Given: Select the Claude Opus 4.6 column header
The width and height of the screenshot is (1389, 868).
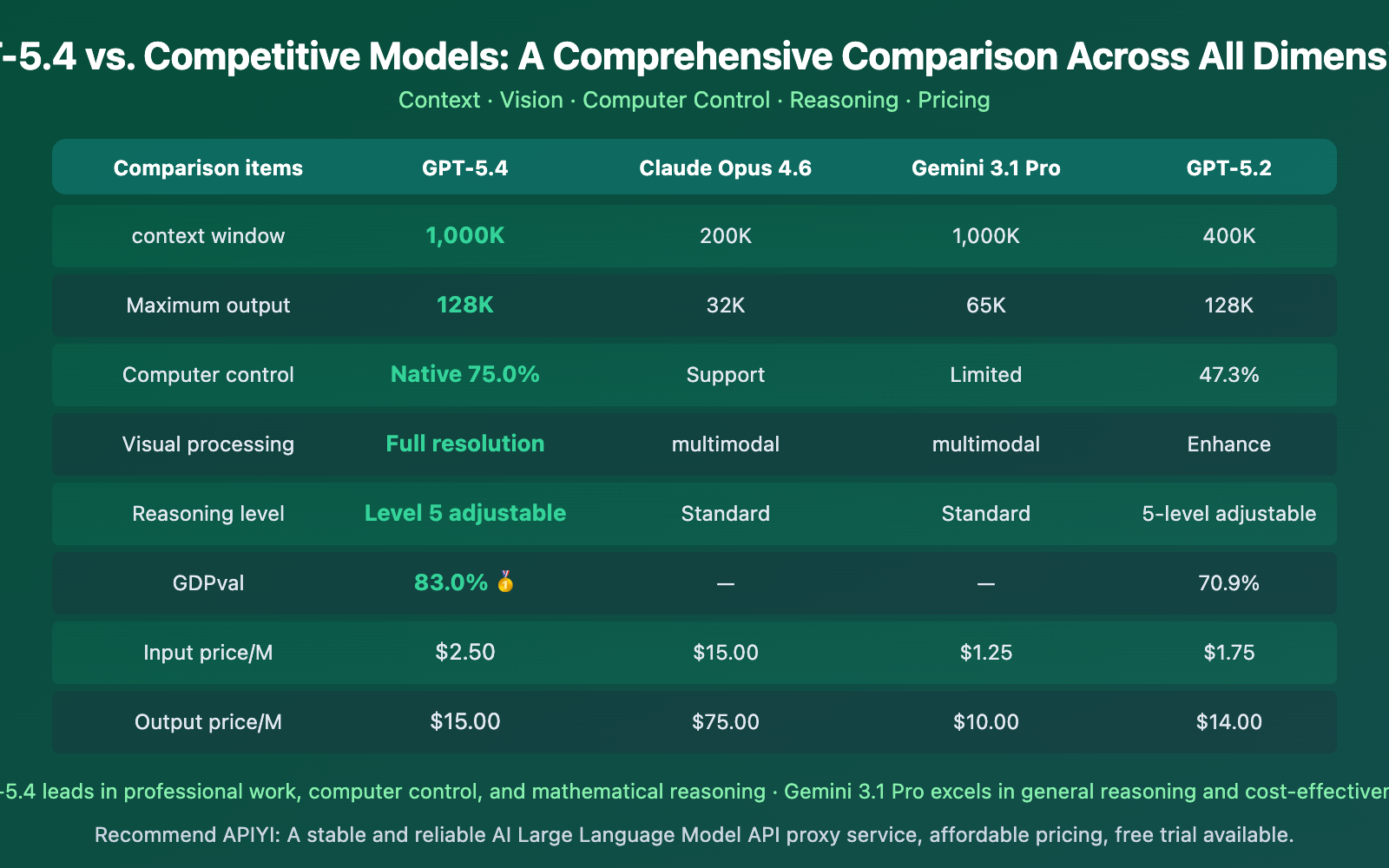Looking at the screenshot, I should pos(725,168).
